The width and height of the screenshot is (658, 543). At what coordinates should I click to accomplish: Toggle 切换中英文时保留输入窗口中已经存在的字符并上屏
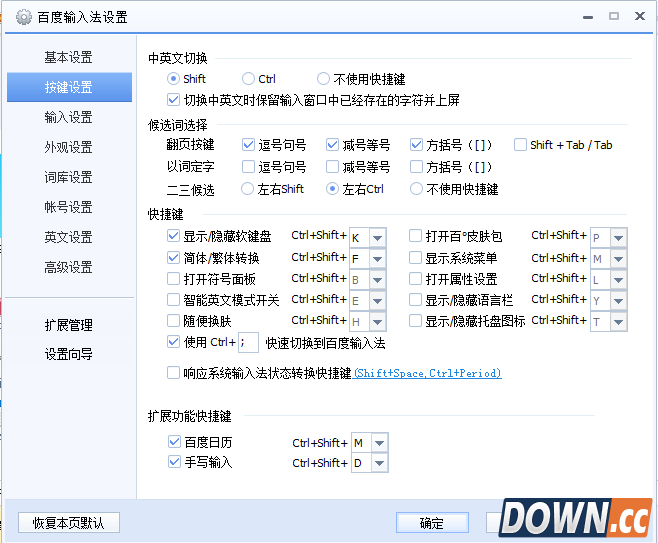click(x=173, y=100)
